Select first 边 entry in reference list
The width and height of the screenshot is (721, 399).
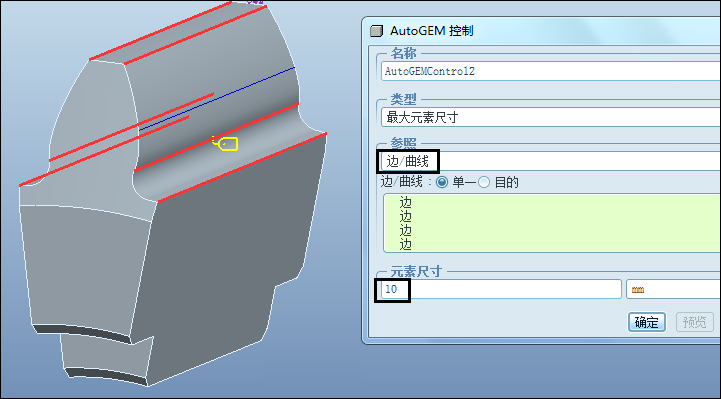(x=406, y=202)
